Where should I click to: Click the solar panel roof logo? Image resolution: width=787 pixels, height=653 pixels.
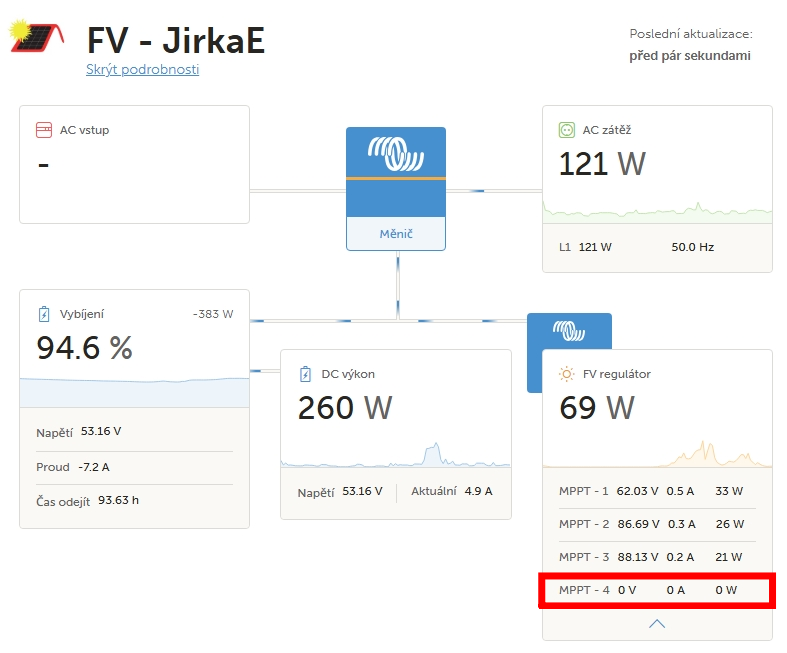37,36
